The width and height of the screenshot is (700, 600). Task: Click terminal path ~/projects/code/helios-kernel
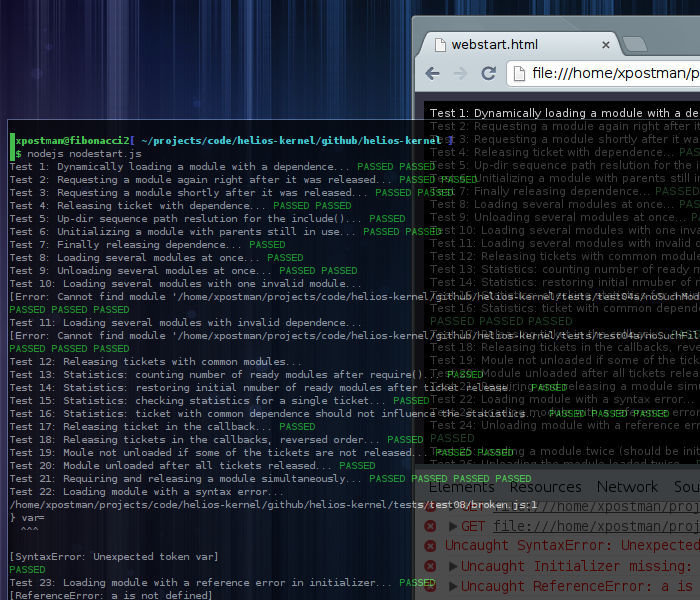click(292, 141)
